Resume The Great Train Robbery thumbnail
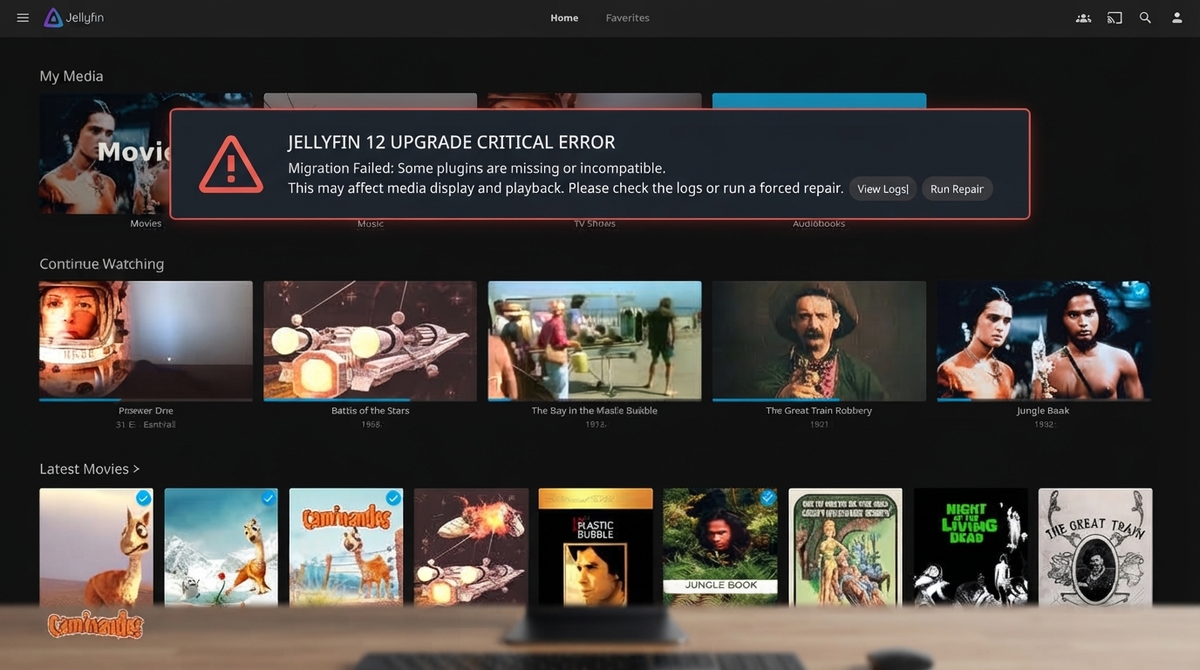 819,340
